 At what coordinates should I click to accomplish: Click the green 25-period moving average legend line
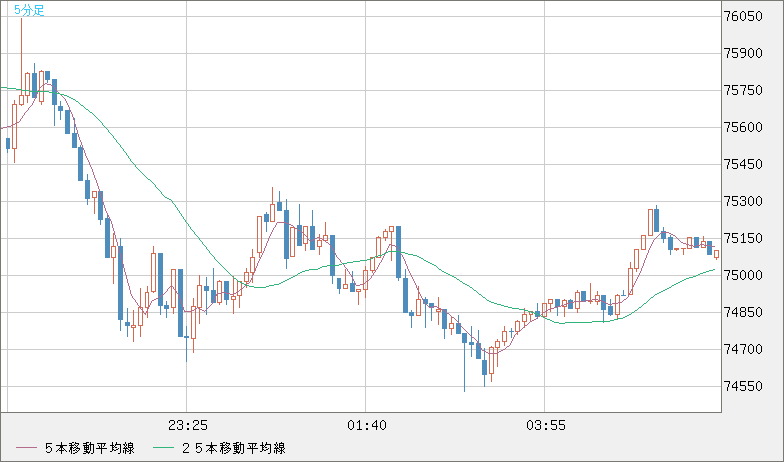tap(164, 448)
